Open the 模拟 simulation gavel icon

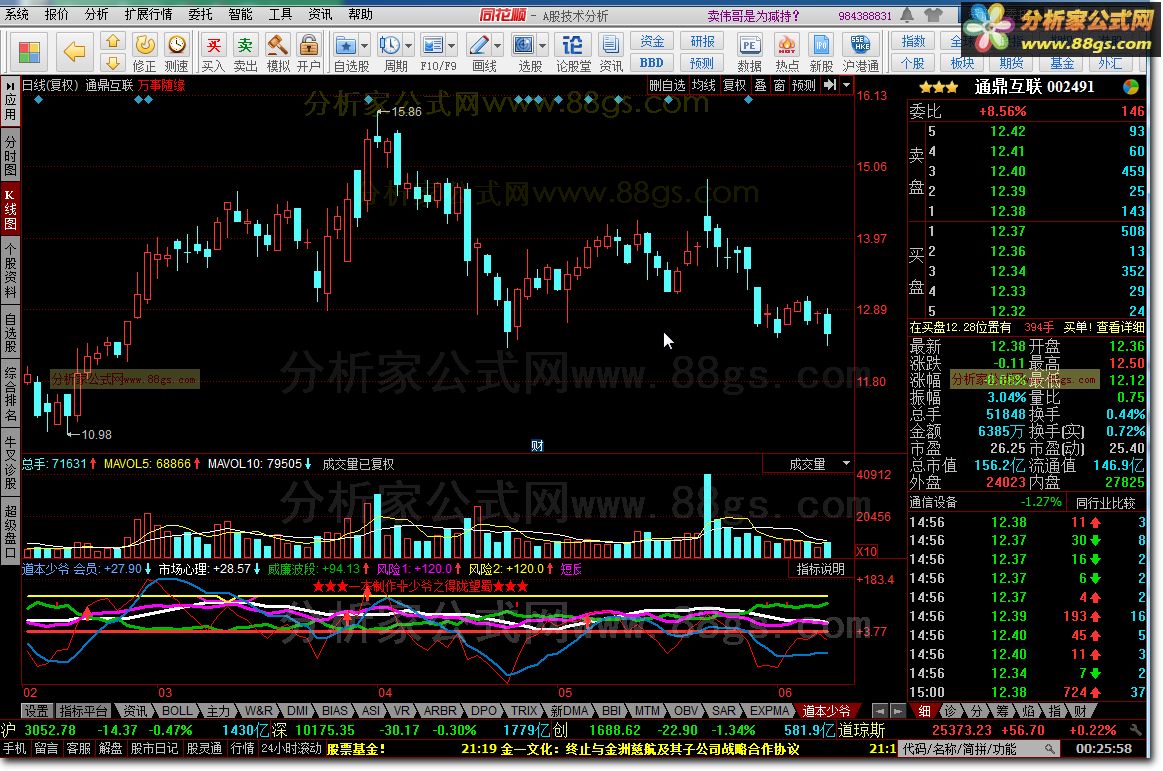click(277, 45)
